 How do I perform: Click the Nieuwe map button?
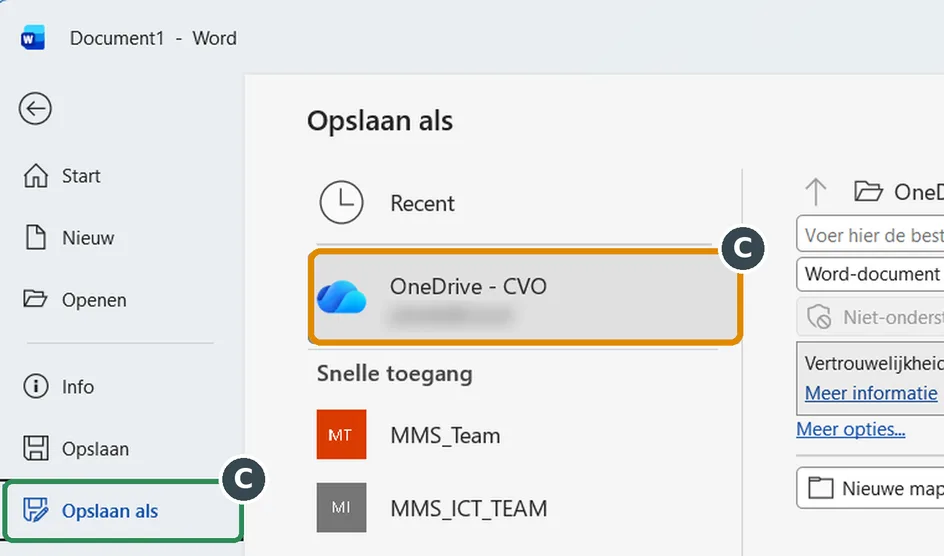click(870, 488)
